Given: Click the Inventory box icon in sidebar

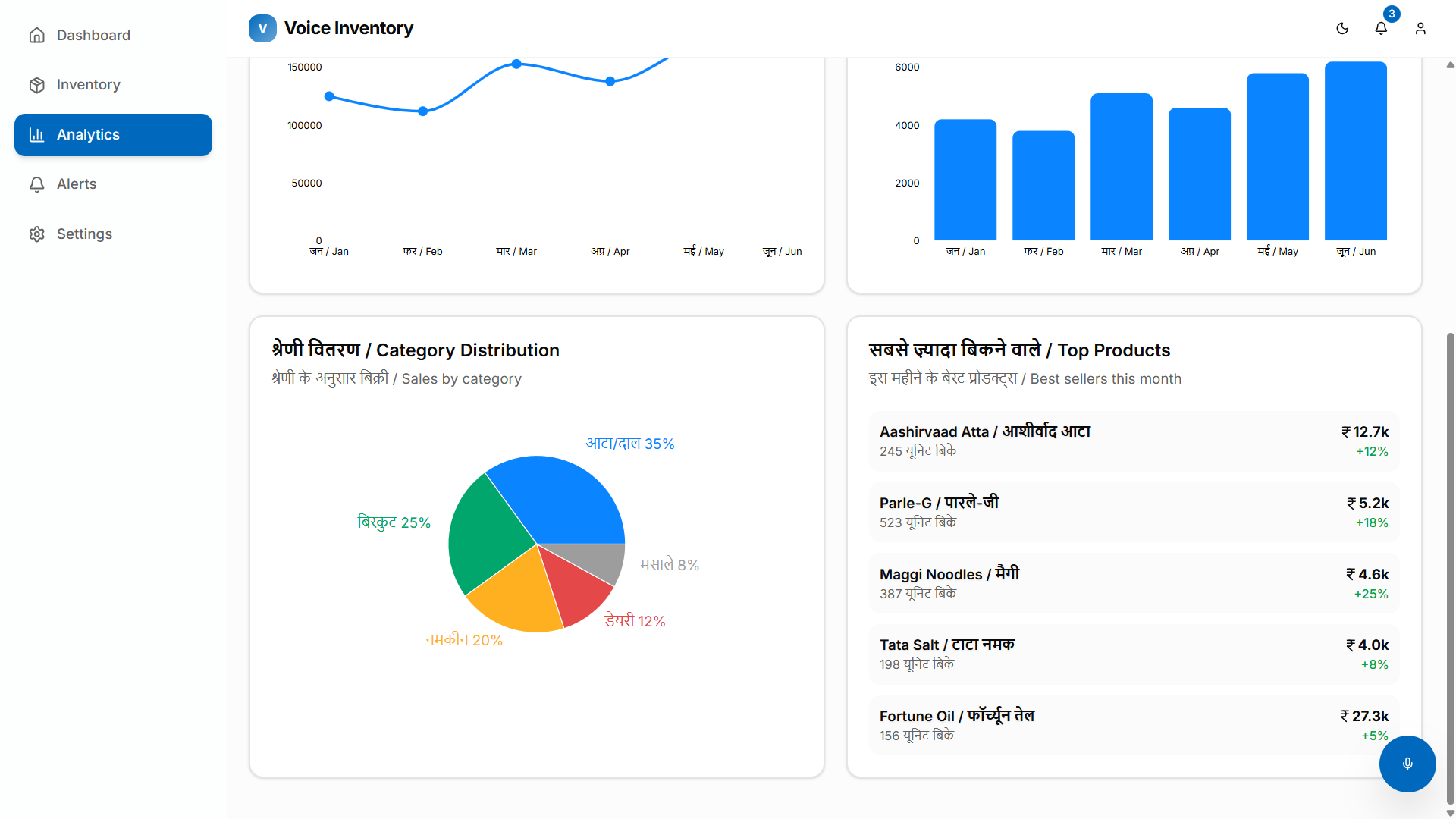Looking at the screenshot, I should click(x=36, y=85).
